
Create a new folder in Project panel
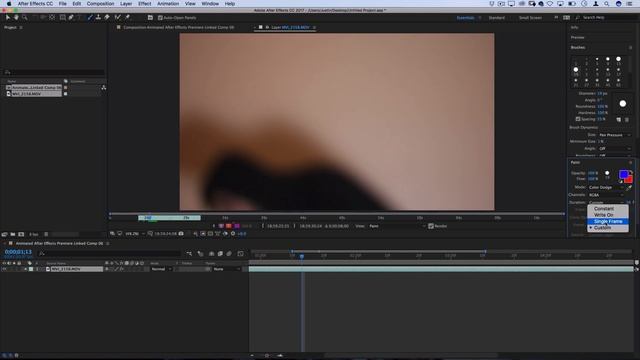[x=13, y=234]
